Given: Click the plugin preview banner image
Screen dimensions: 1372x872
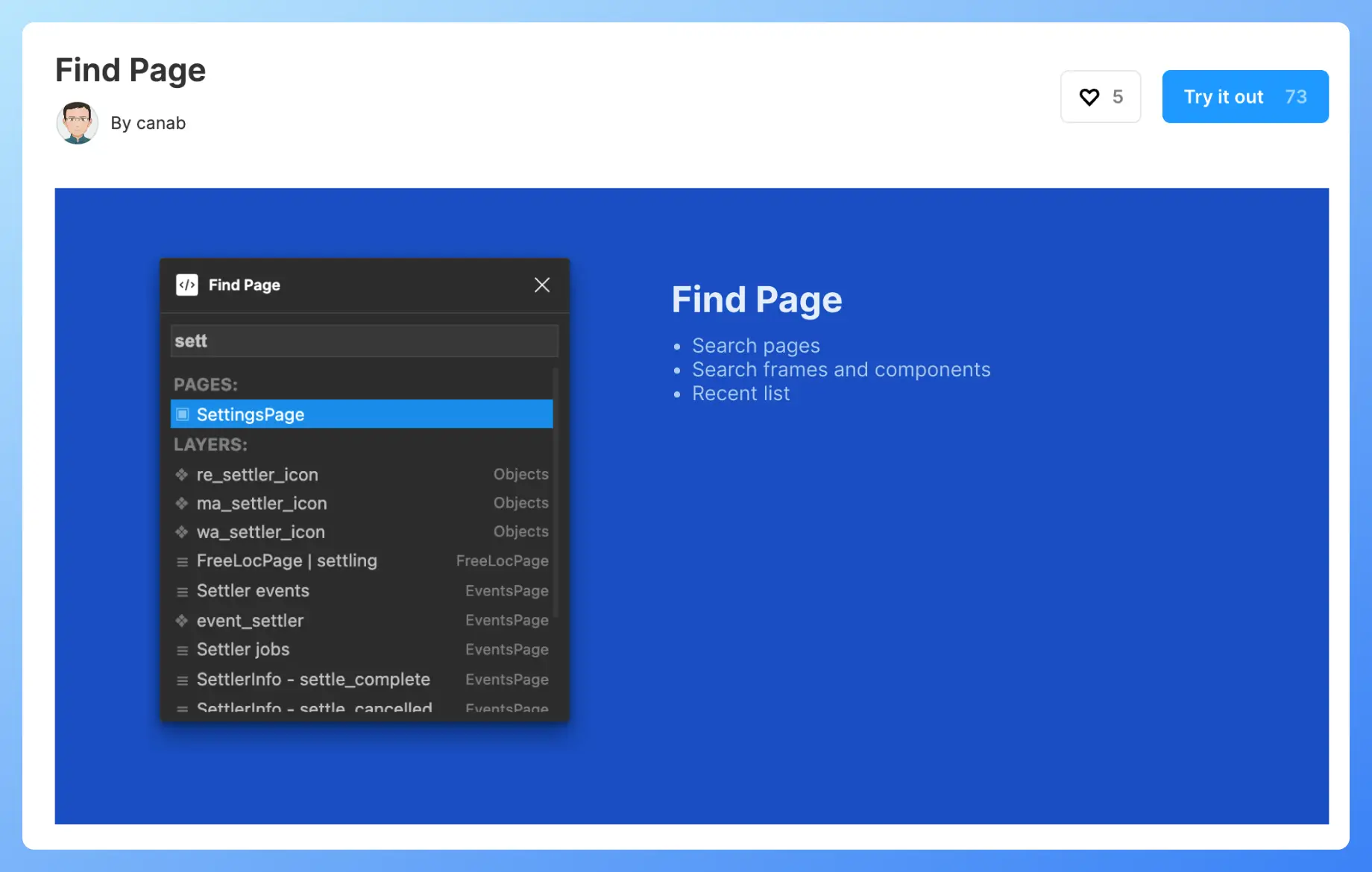Looking at the screenshot, I should pyautogui.click(x=969, y=596).
